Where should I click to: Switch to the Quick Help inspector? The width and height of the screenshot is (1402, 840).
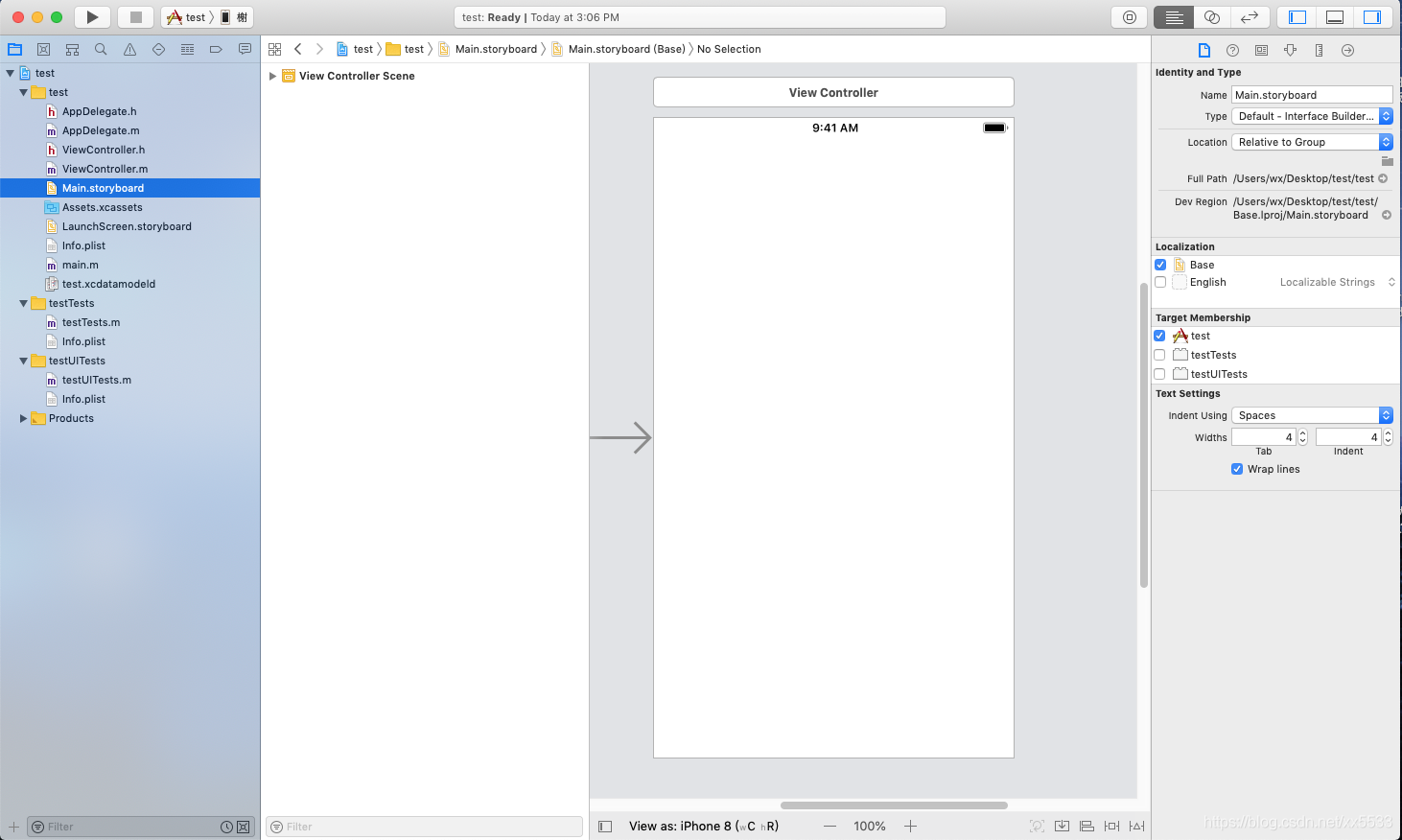(1233, 50)
